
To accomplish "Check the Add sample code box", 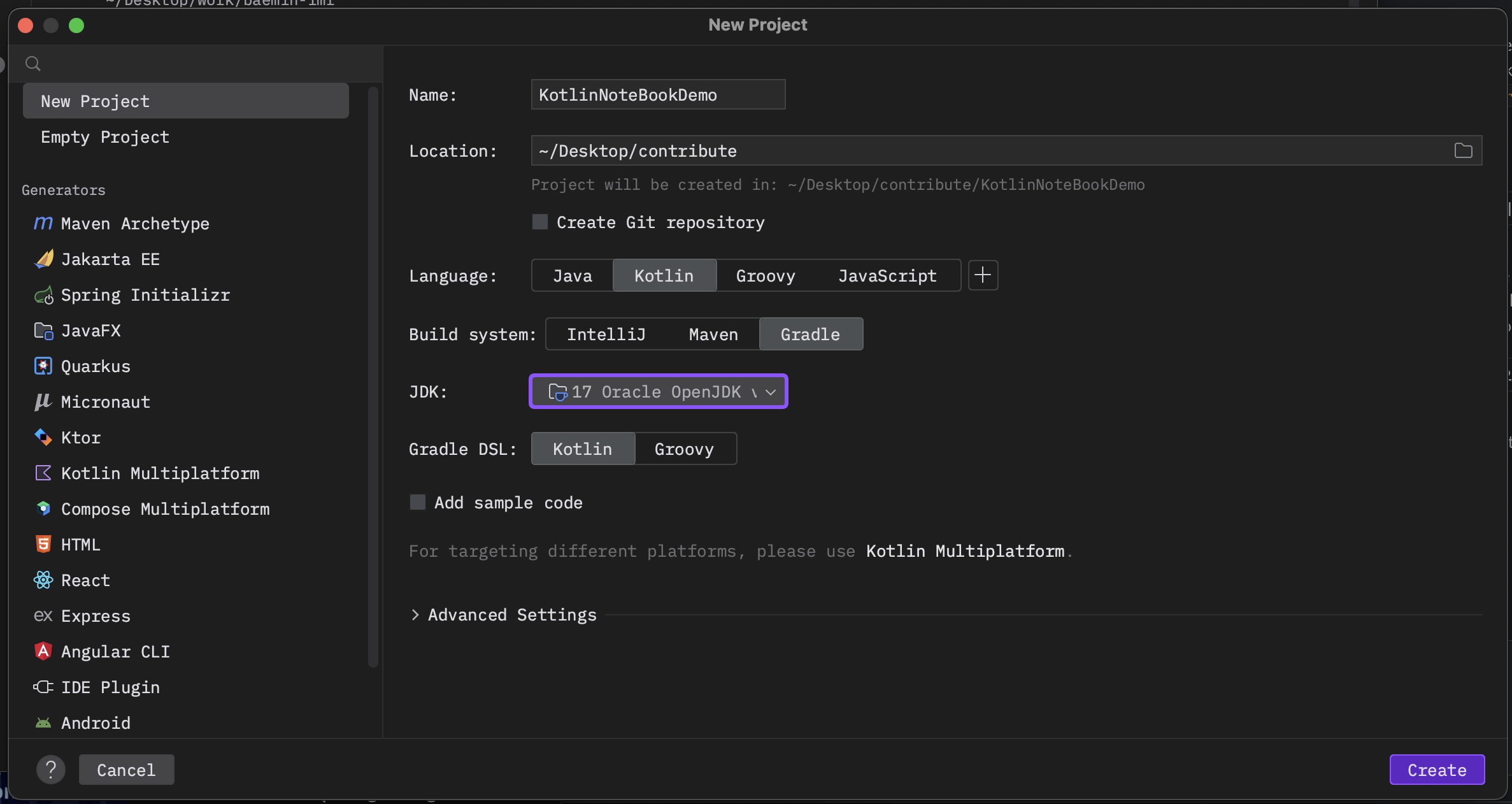I will pos(418,503).
